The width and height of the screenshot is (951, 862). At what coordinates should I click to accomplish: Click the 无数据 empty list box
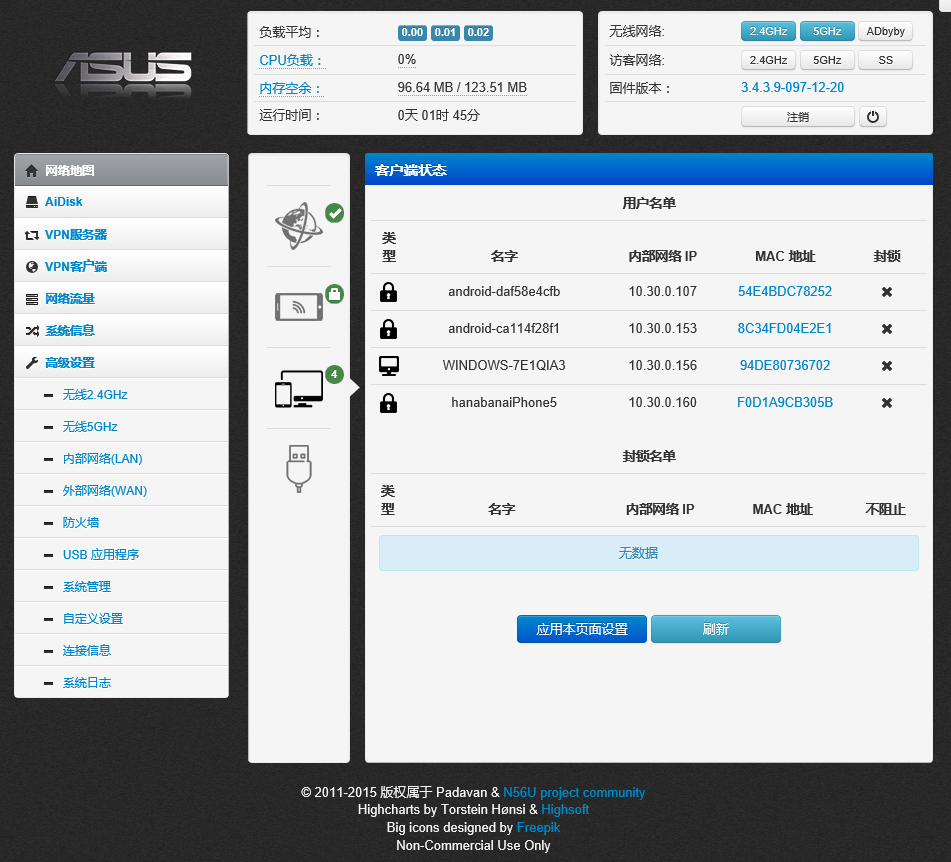(x=648, y=553)
